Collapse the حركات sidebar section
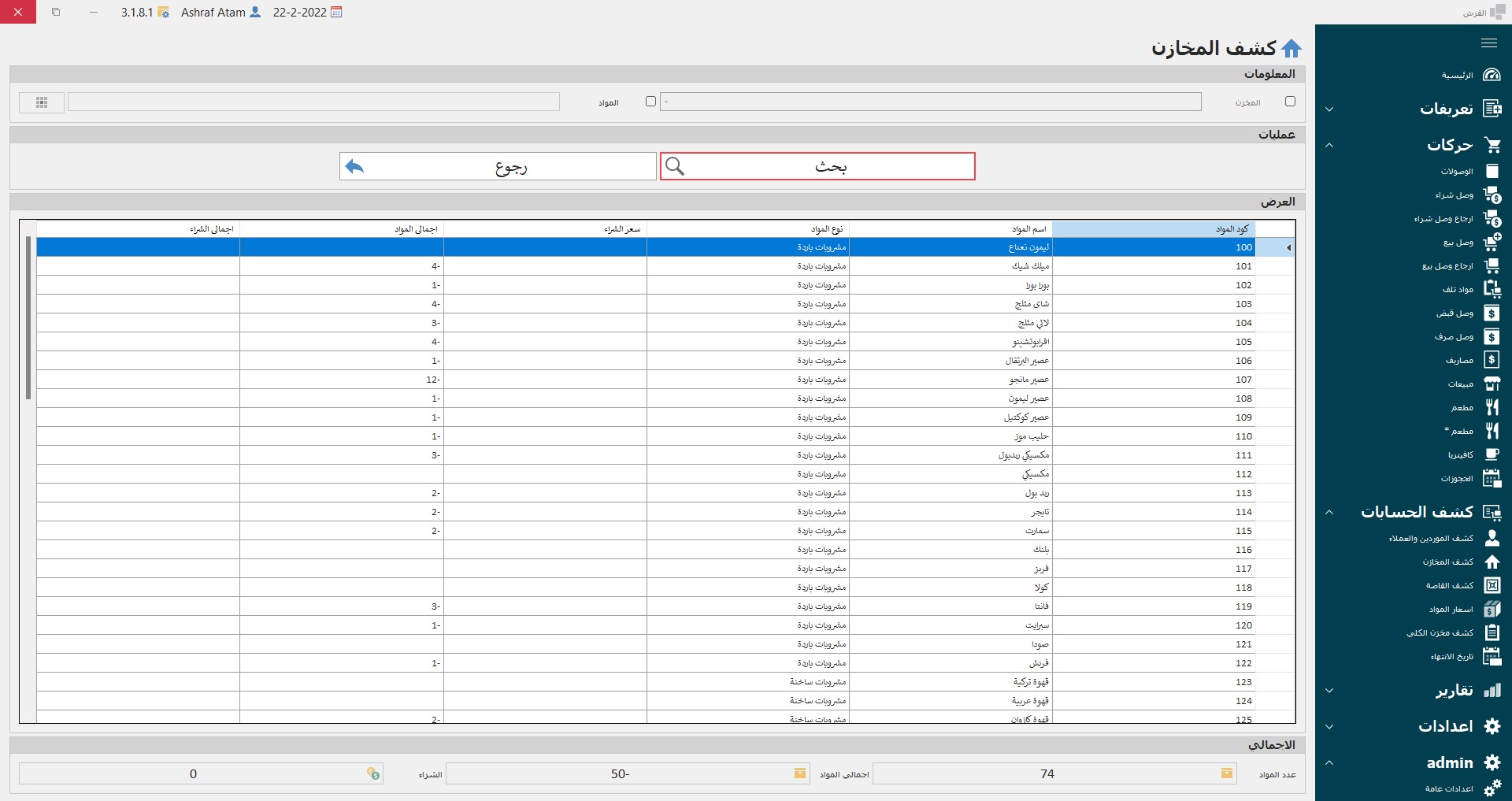 point(1329,146)
